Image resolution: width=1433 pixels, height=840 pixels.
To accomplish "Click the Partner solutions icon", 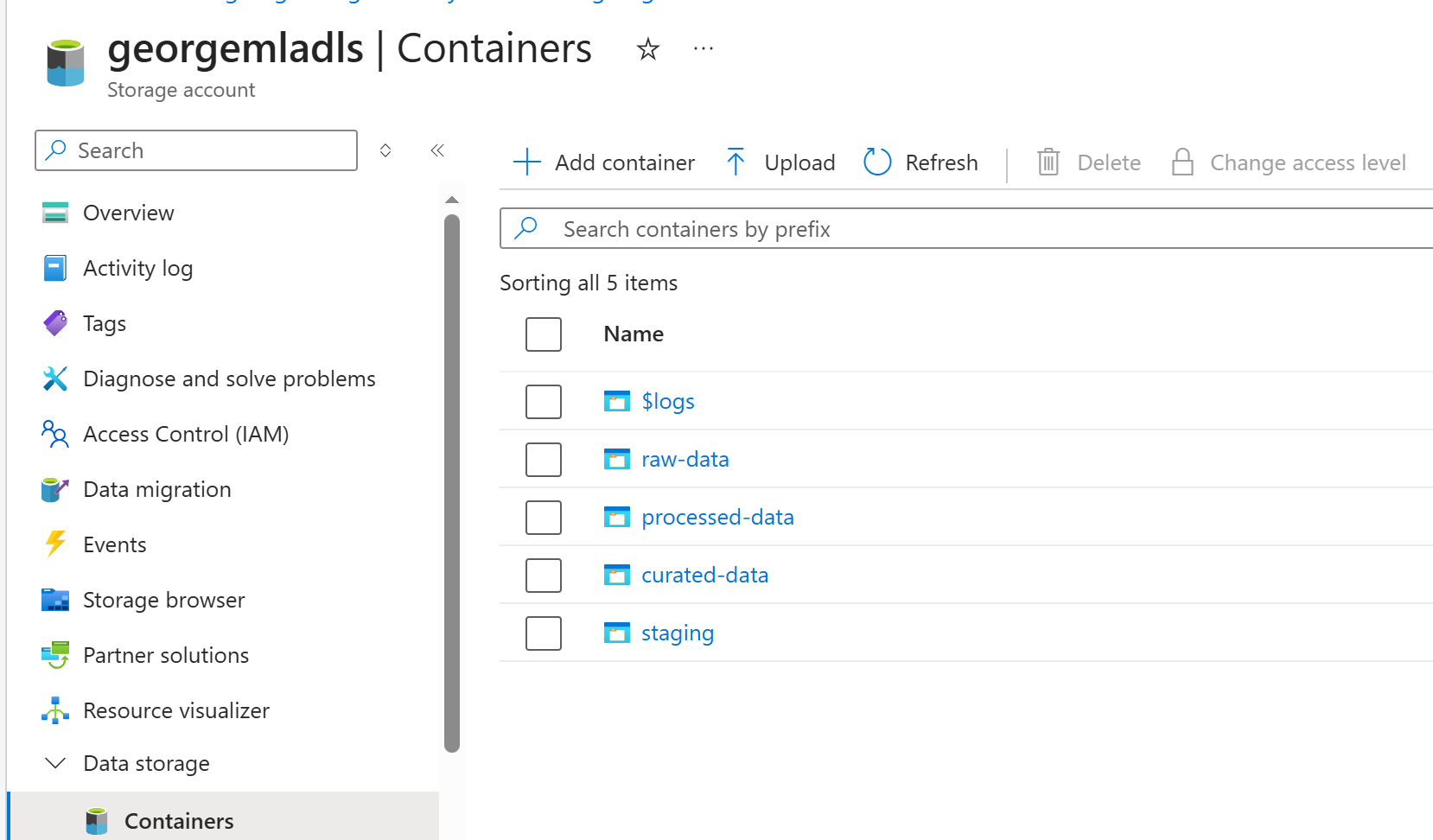I will 55,655.
